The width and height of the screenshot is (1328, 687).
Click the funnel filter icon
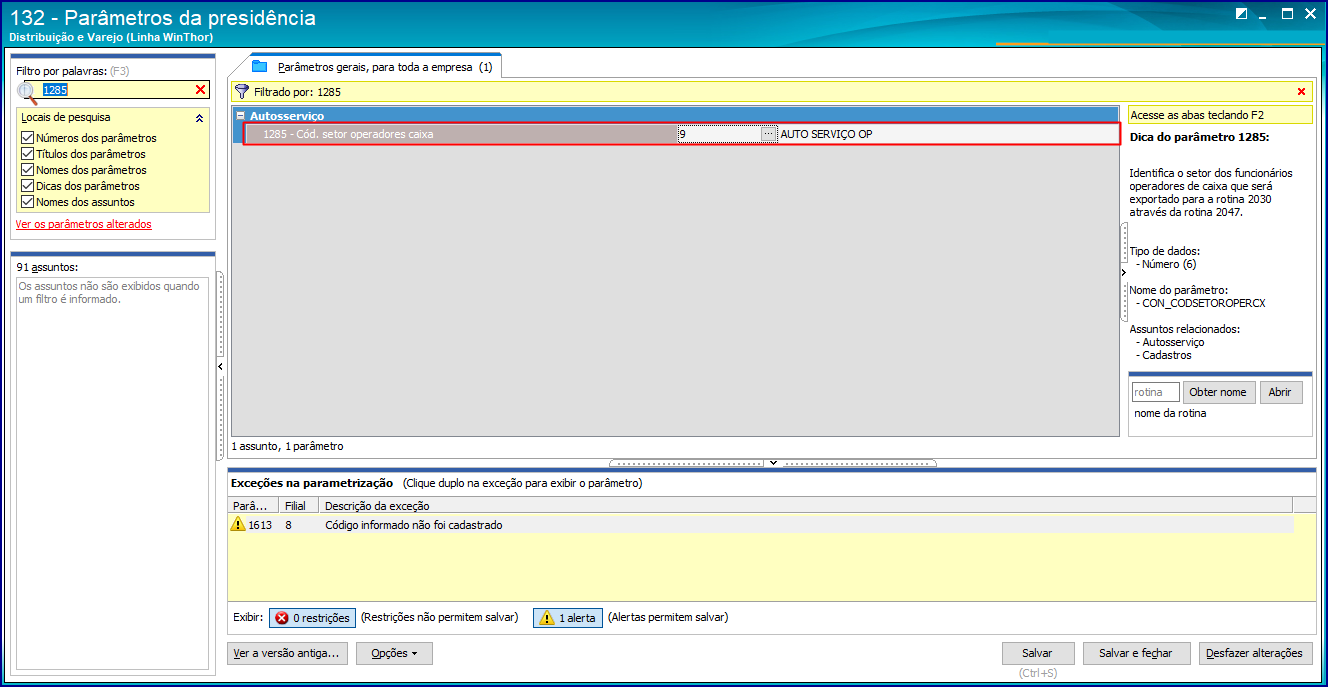[x=242, y=91]
